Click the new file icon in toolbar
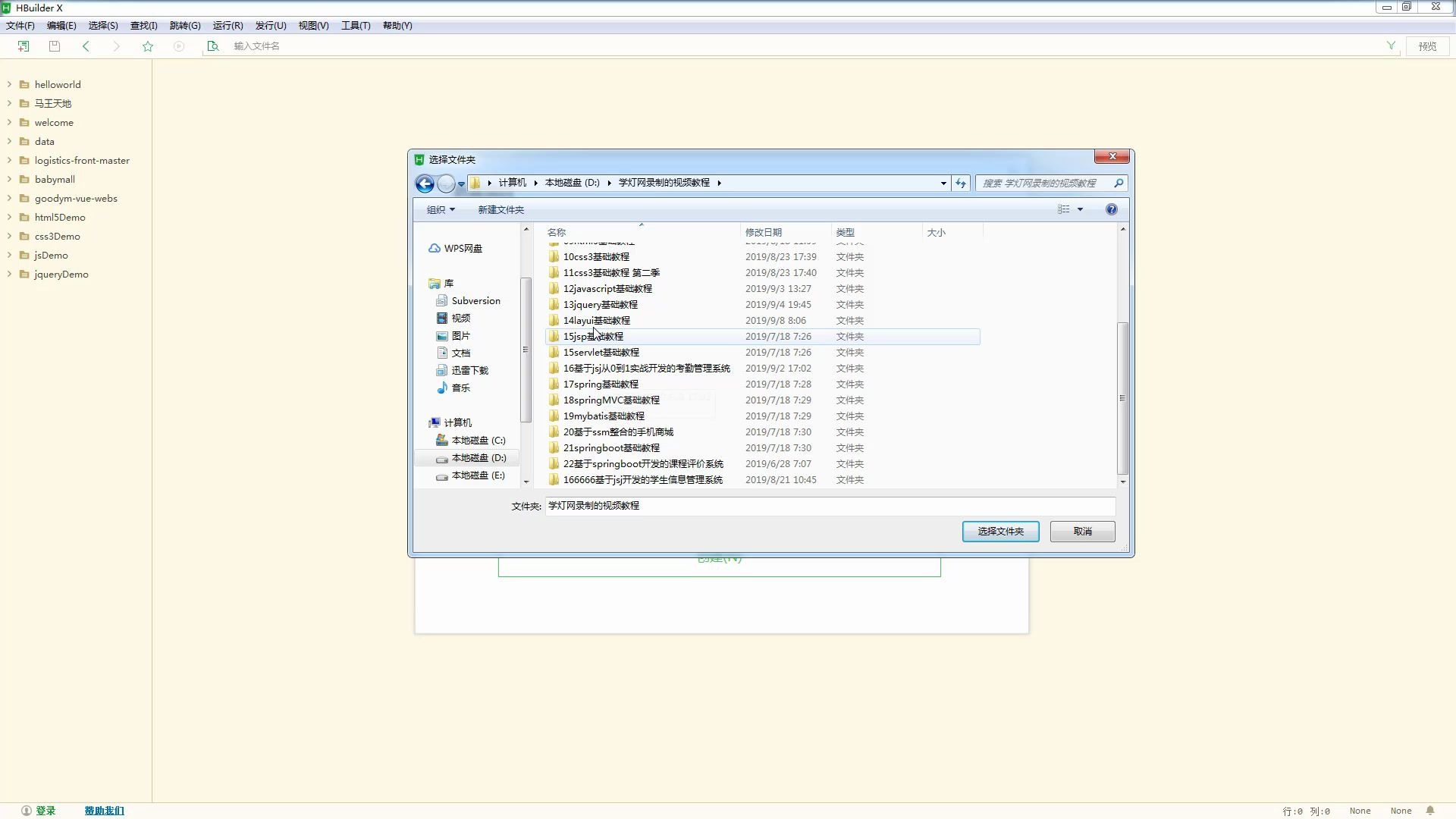Screen dimensions: 1456x819 click(x=24, y=46)
